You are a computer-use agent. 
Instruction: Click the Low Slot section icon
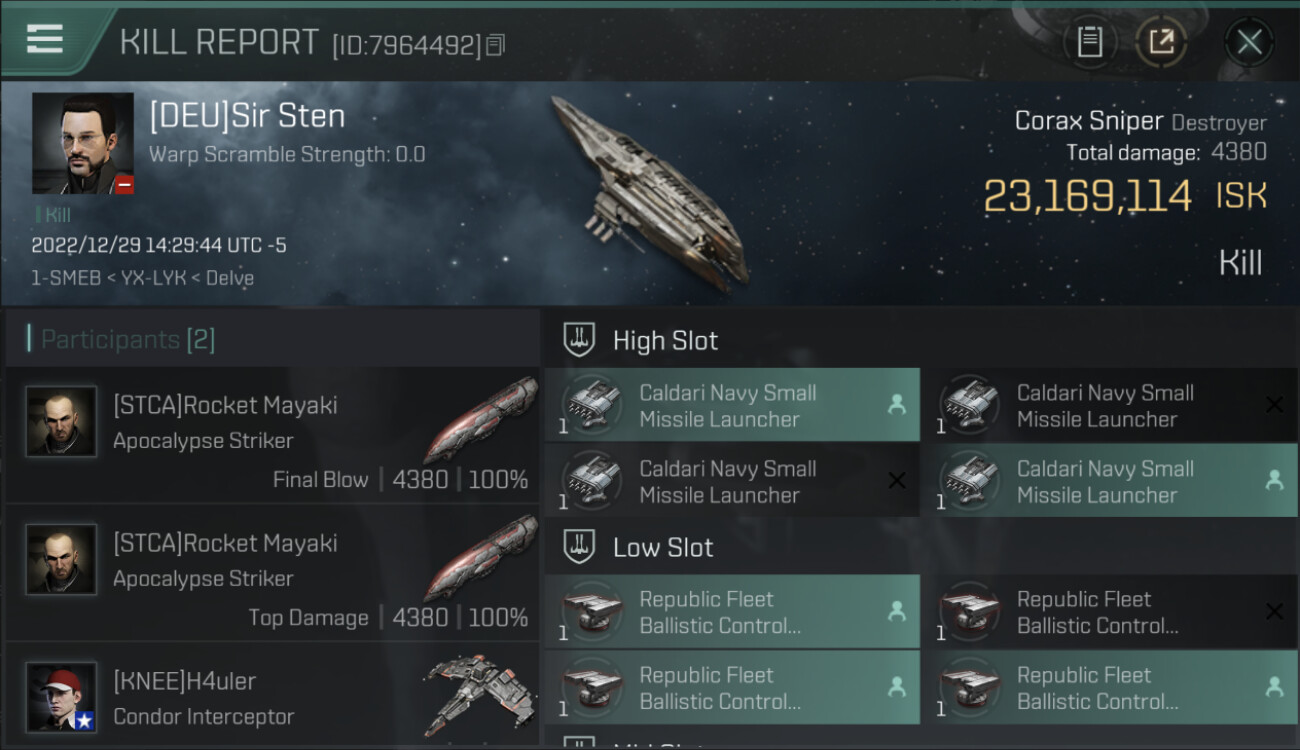[x=579, y=547]
